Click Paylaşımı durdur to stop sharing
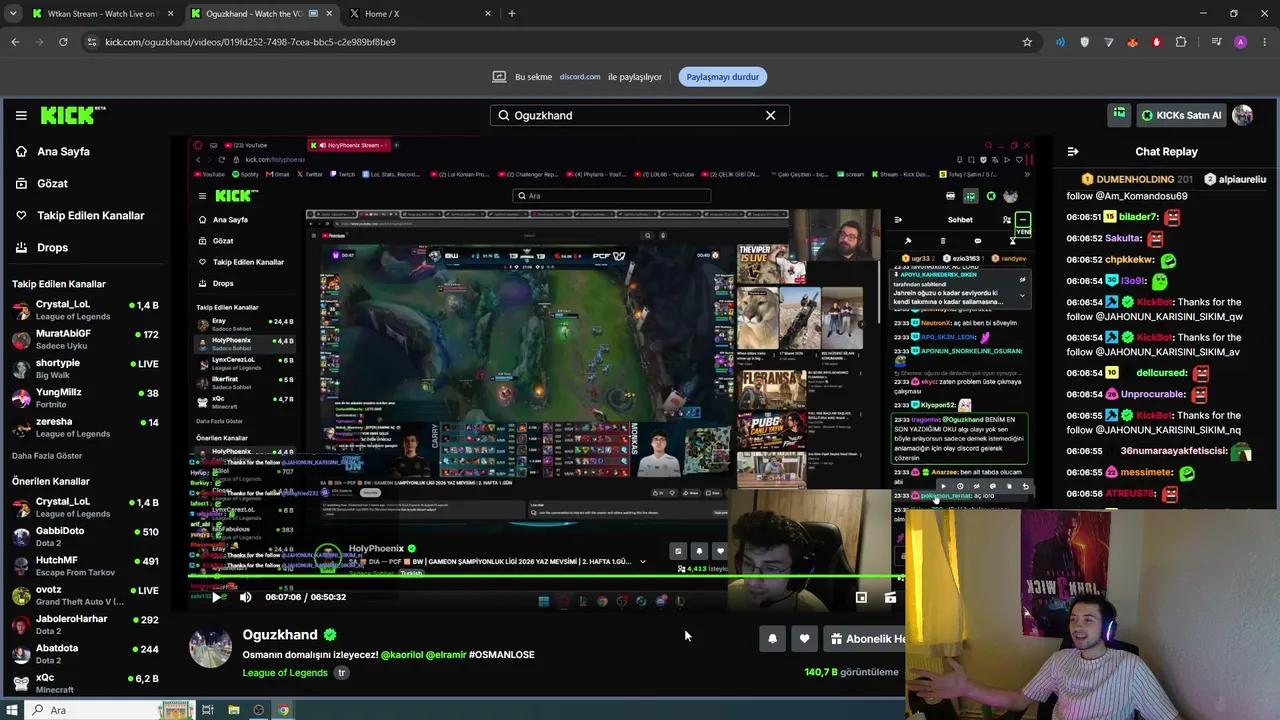This screenshot has height=720, width=1280. (723, 77)
